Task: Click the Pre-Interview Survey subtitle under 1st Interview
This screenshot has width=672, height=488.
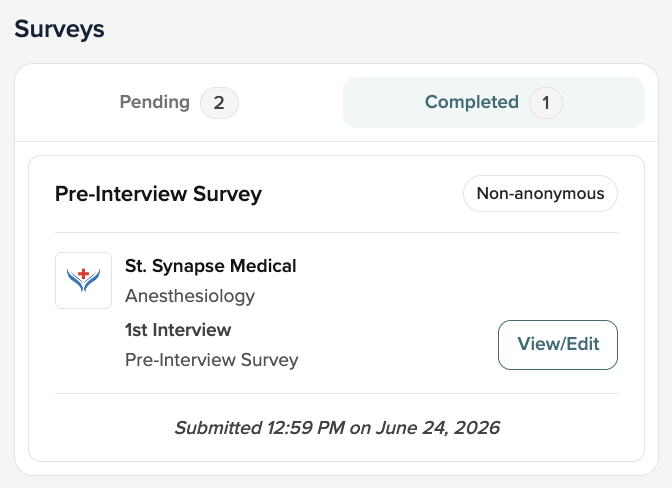Action: point(211,360)
